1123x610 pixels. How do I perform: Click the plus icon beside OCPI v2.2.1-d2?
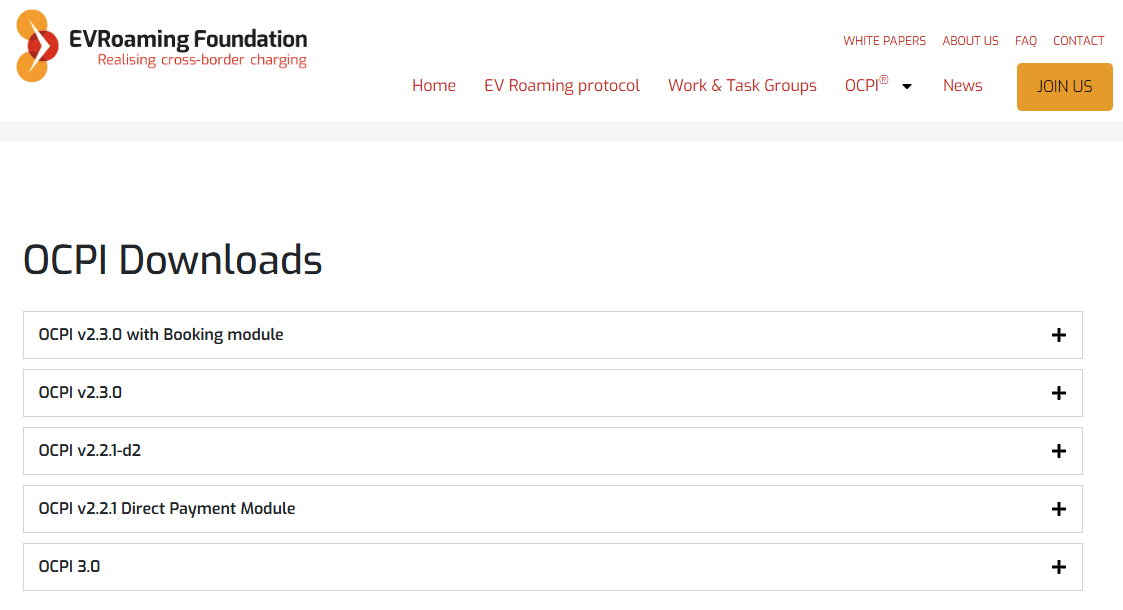tap(1058, 450)
